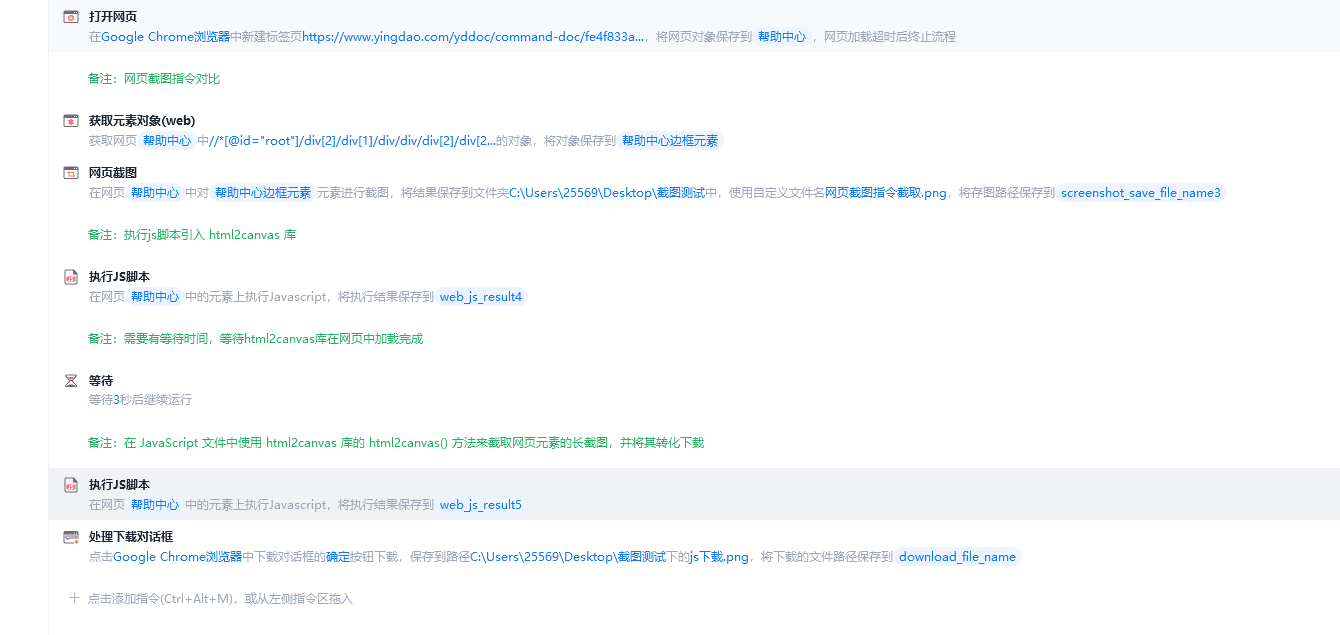The image size is (1340, 635).
Task: Select the web_js_result5 variable tag
Action: pyautogui.click(x=481, y=505)
